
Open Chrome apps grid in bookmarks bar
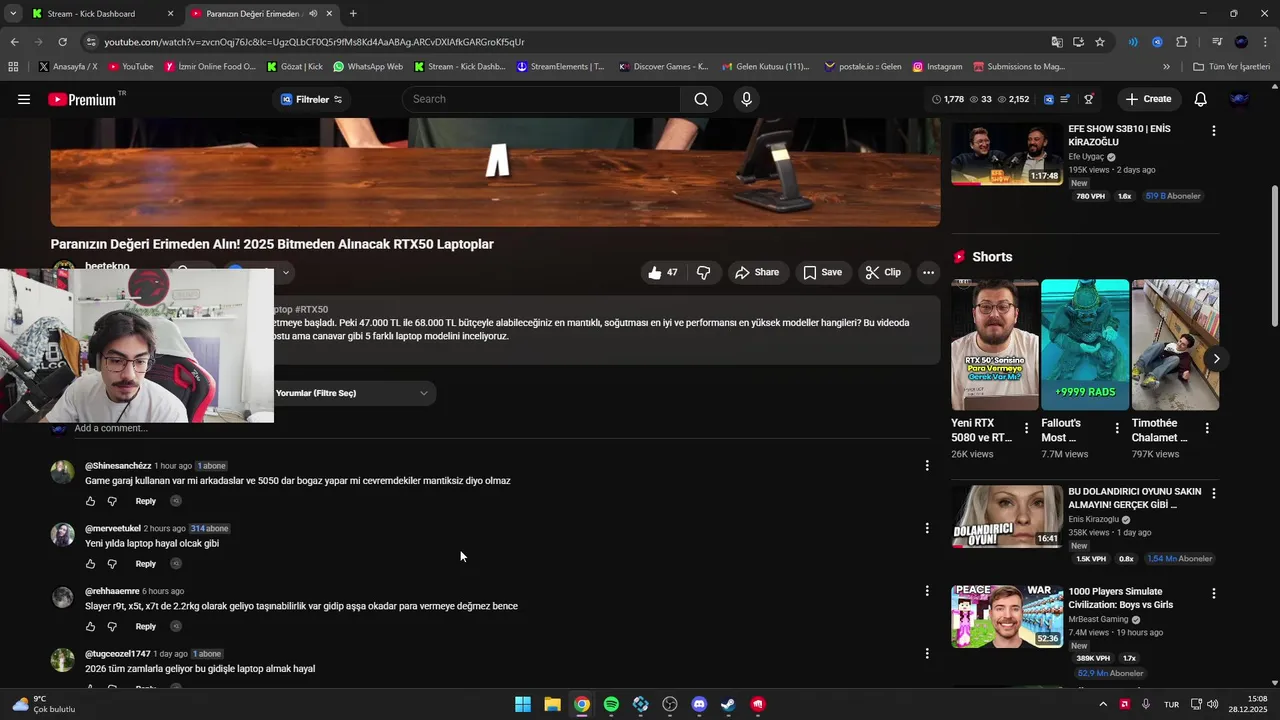coord(13,67)
